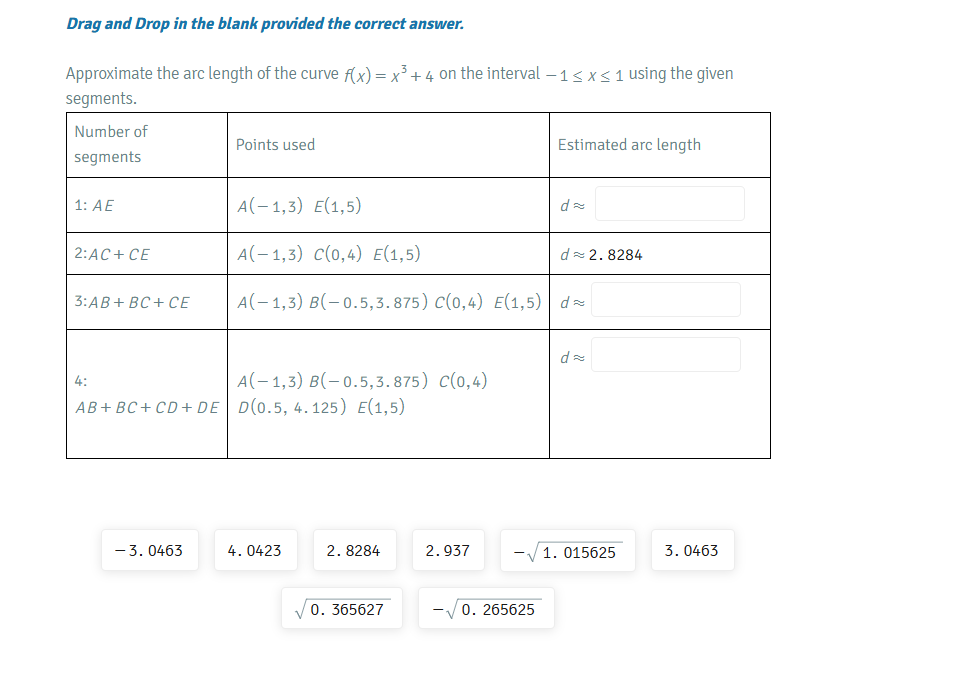Select the −√0.265625 answer tile

pyautogui.click(x=486, y=606)
